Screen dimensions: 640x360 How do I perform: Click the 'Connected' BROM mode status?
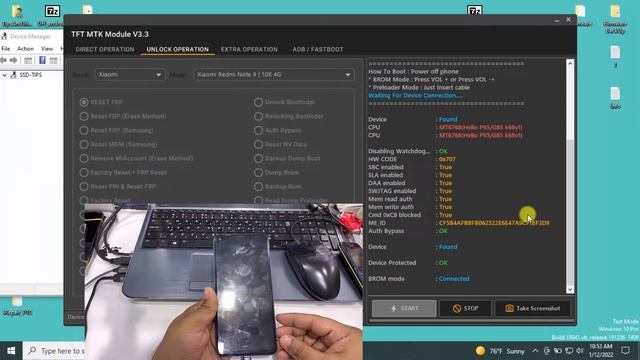click(454, 279)
